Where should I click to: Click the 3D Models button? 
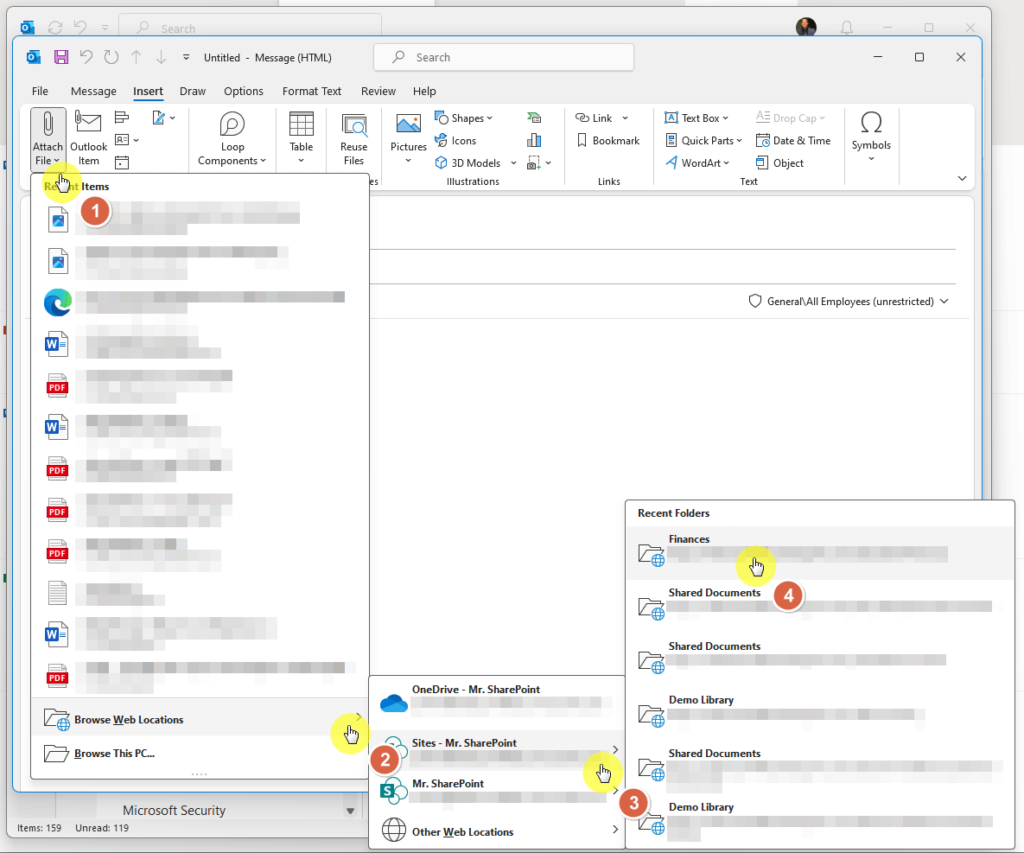click(x=468, y=163)
